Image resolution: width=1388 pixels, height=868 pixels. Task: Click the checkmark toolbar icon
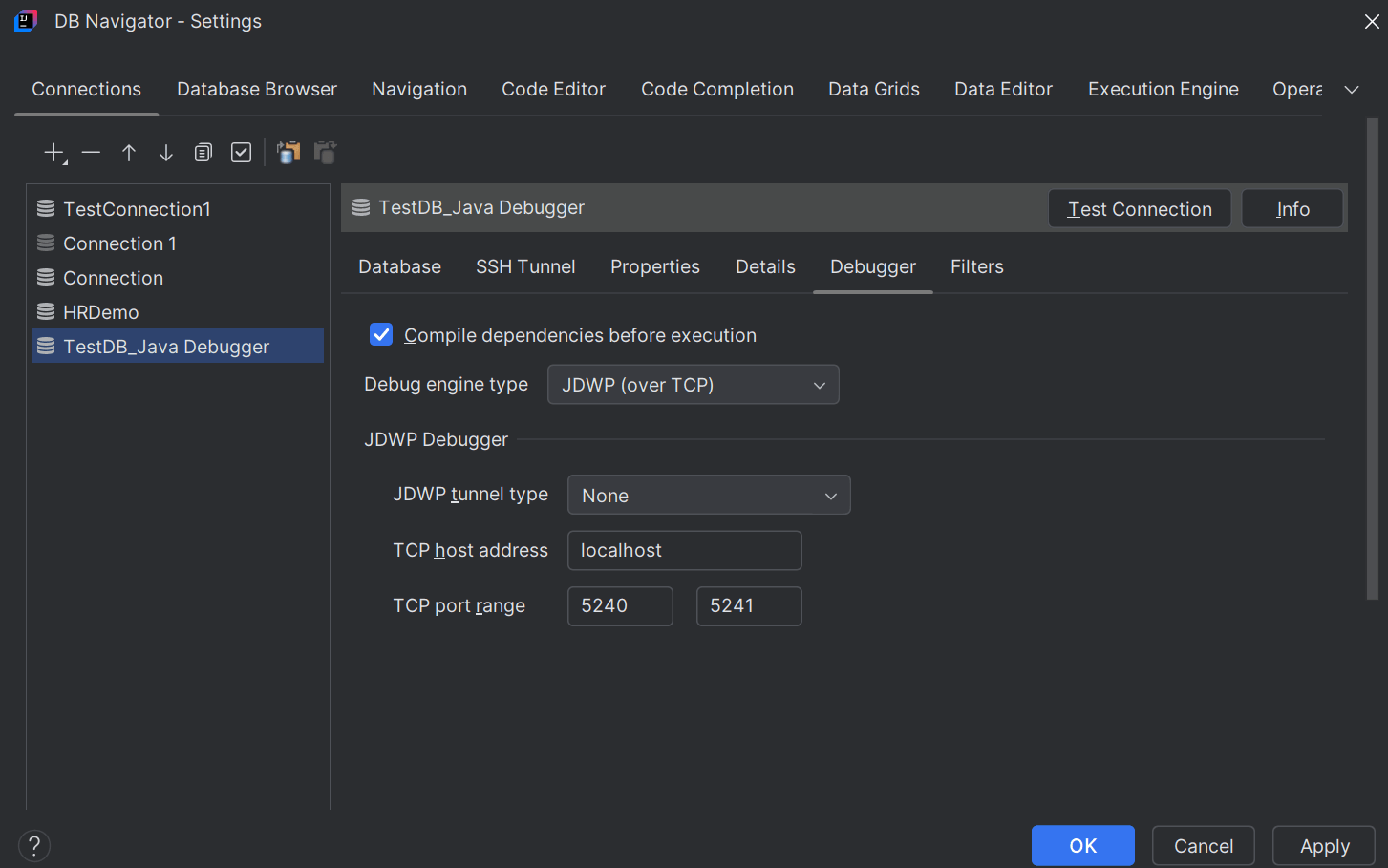tap(242, 153)
